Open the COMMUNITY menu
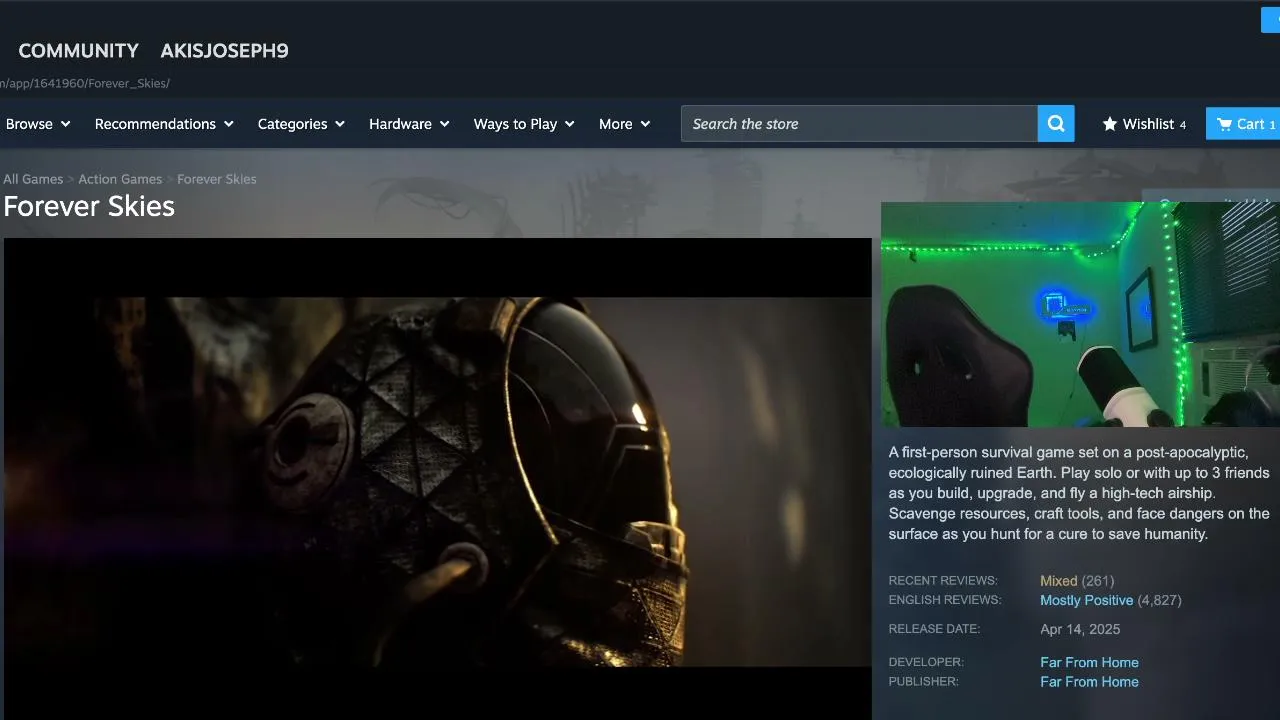Screen dimensions: 1280x720 point(78,51)
